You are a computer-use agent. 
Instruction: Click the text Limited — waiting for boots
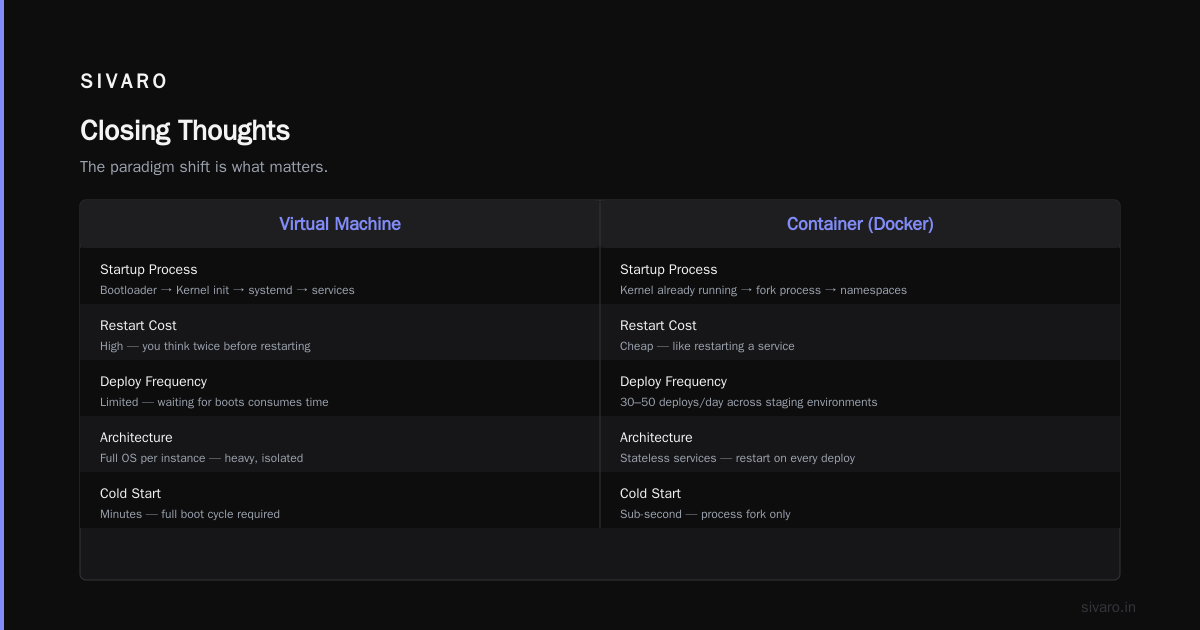coord(214,402)
